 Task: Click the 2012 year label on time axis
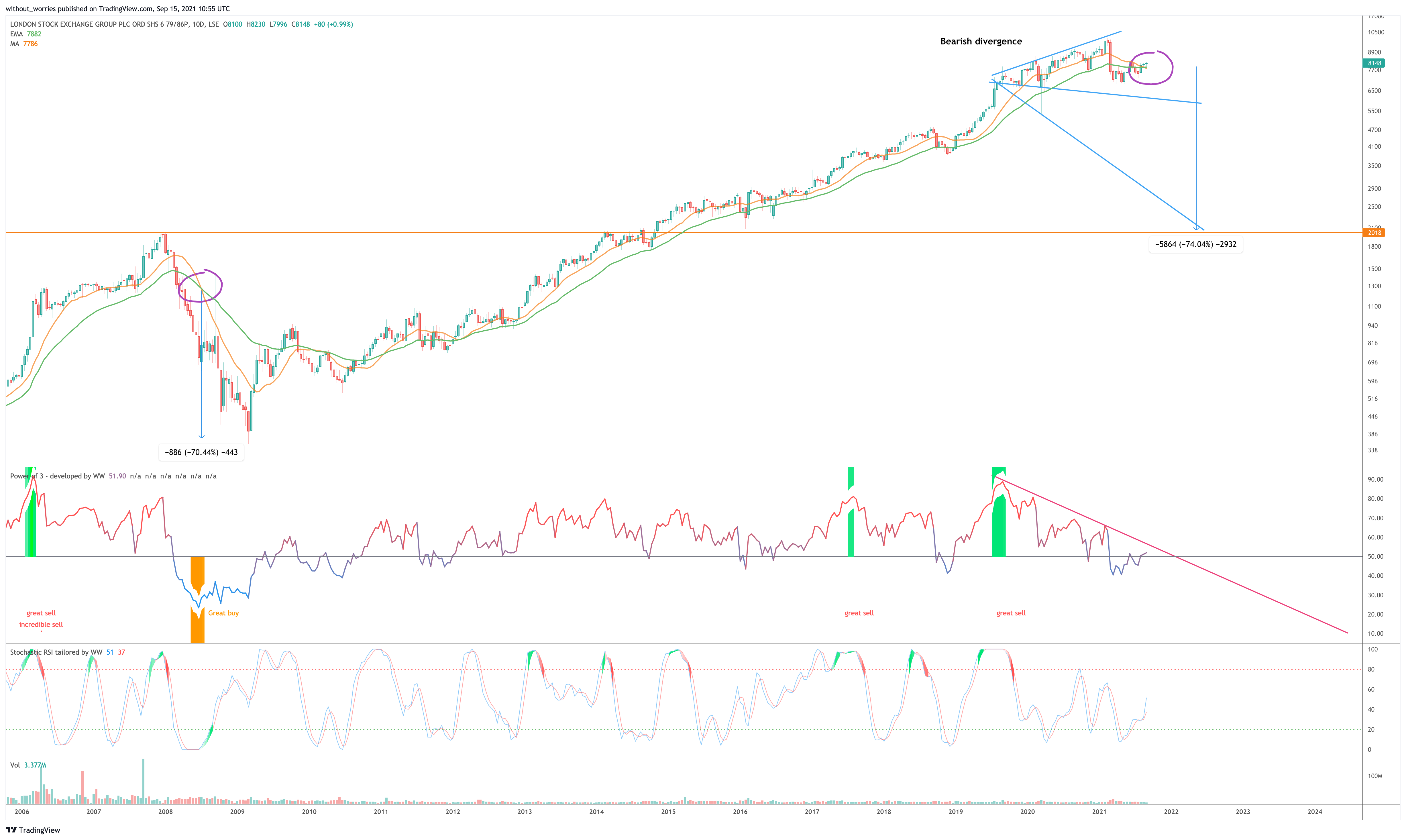click(x=453, y=811)
